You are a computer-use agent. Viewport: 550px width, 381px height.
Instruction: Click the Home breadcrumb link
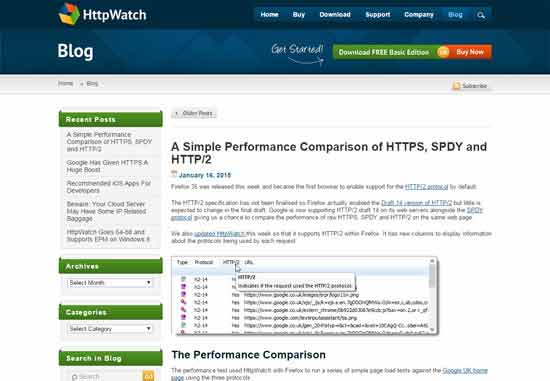click(66, 83)
